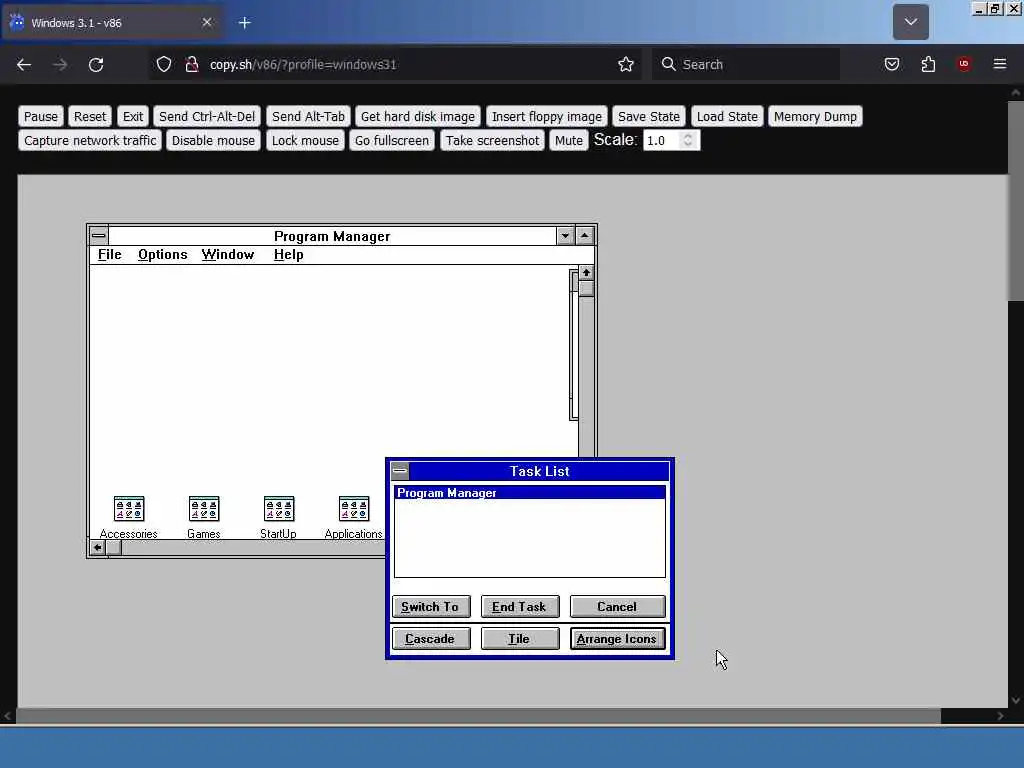
Task: Open the File menu in Program Manager
Action: (x=110, y=255)
